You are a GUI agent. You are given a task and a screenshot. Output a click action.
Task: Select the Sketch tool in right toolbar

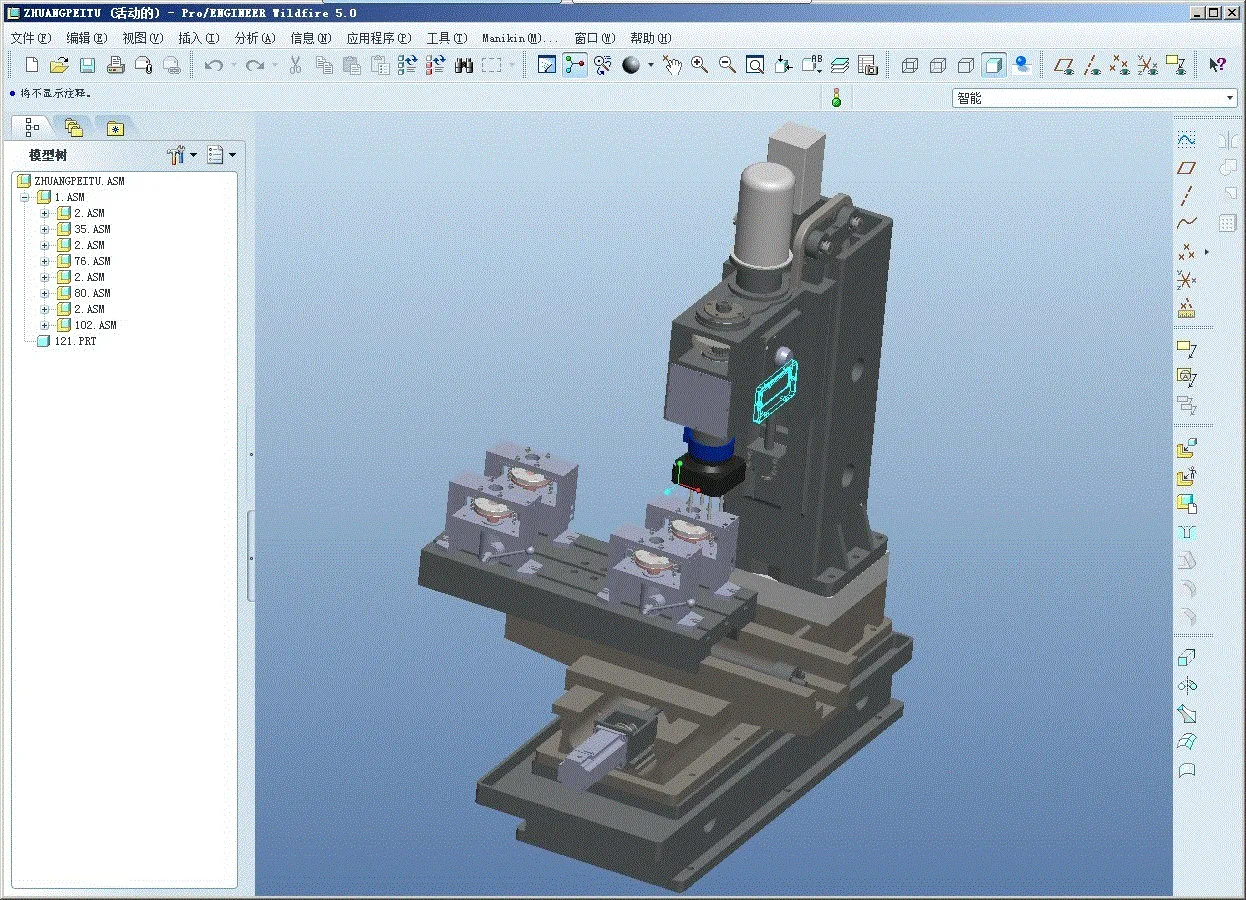click(1187, 139)
